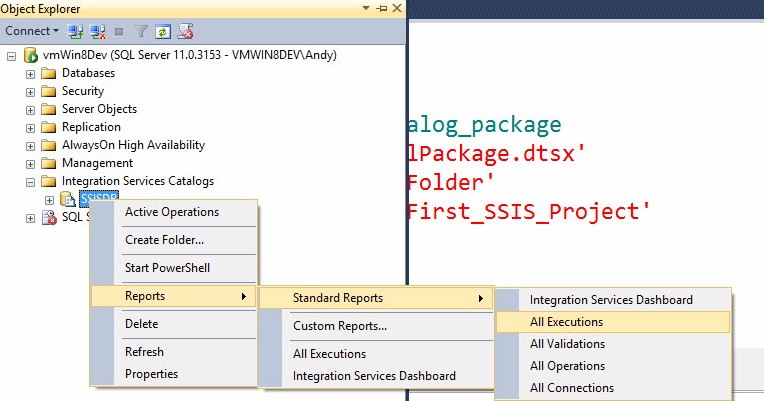Collapse the vmWin8Dev server node
This screenshot has height=401, width=764.
(11, 57)
